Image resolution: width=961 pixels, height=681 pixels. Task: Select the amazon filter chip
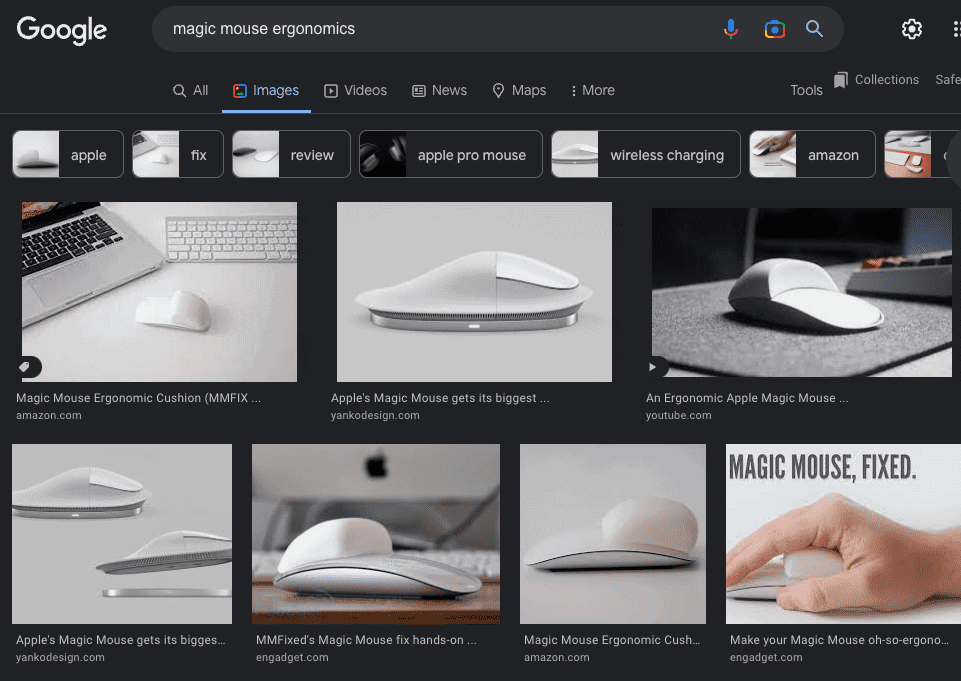click(813, 154)
